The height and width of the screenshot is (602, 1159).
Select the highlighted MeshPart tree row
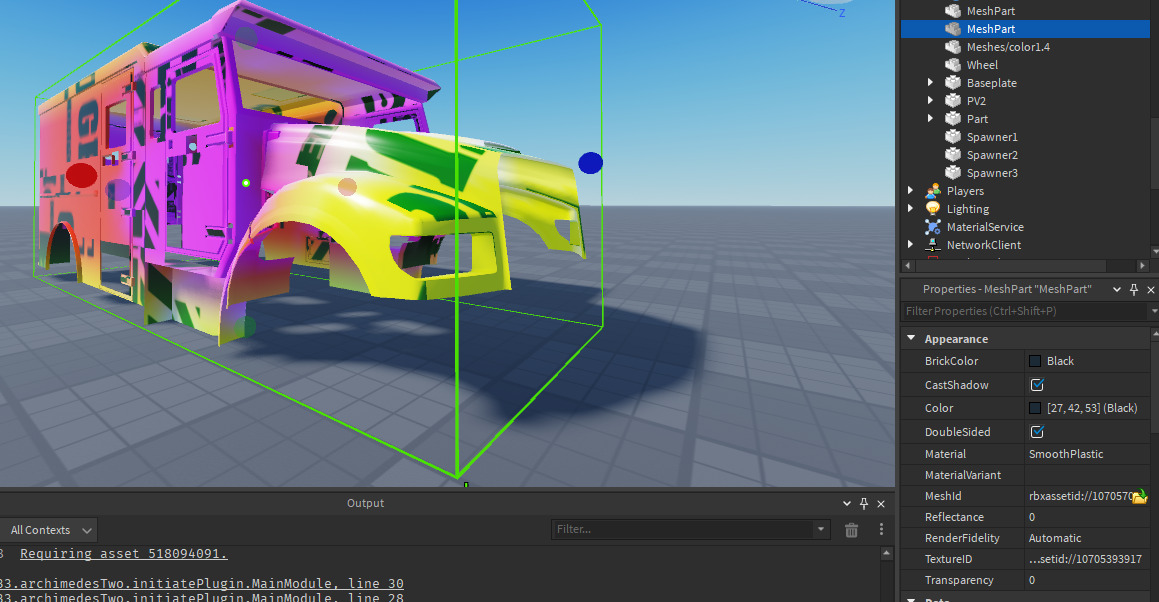click(x=1025, y=29)
